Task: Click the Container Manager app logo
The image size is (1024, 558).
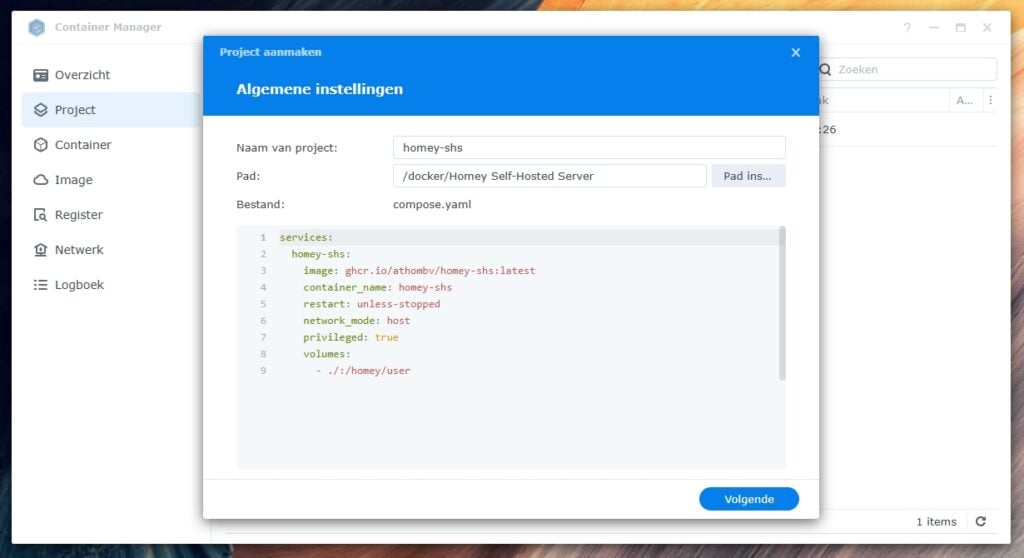Action: (37, 27)
